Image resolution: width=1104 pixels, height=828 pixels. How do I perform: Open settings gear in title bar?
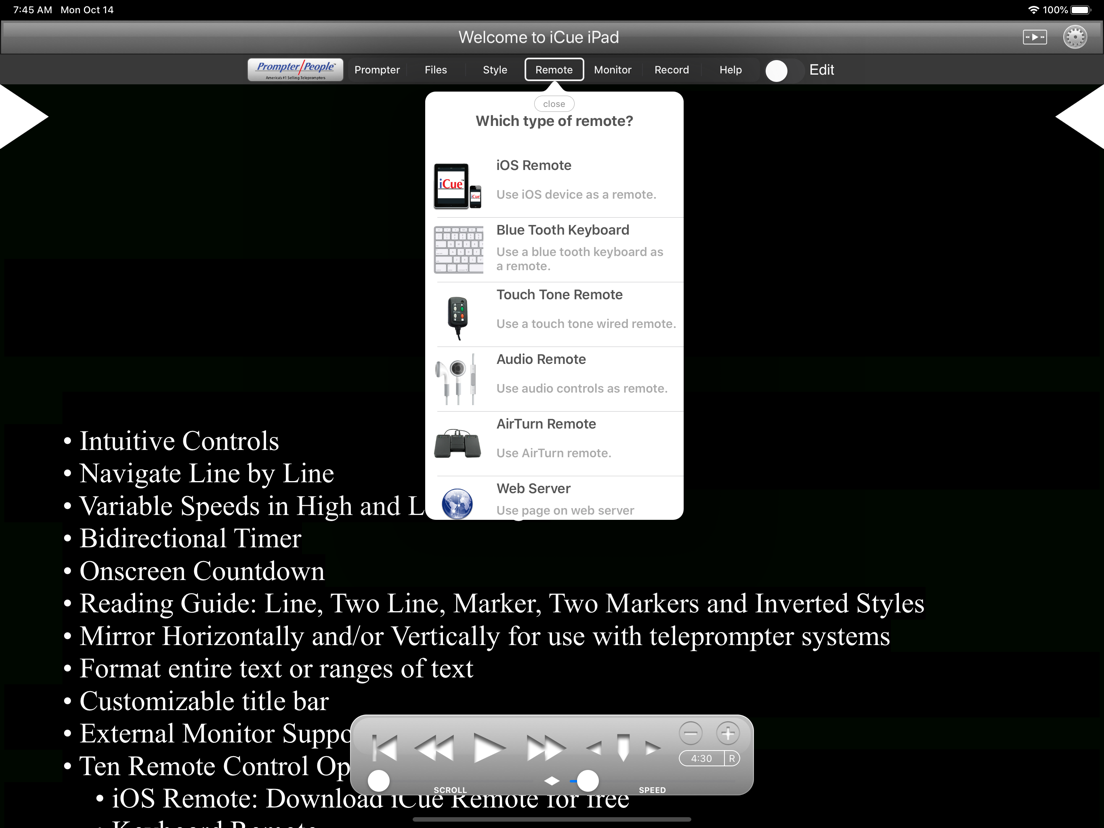pyautogui.click(x=1075, y=37)
